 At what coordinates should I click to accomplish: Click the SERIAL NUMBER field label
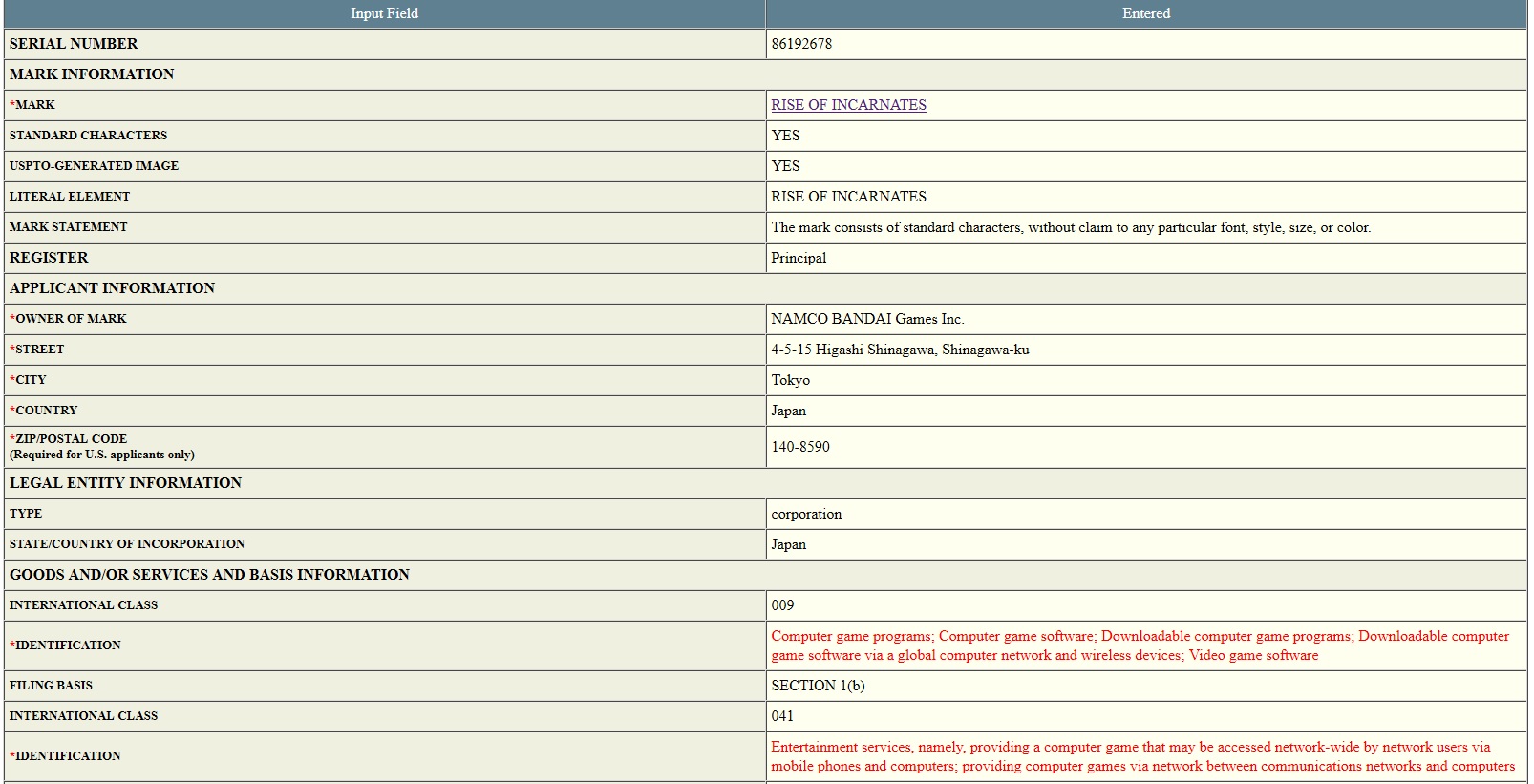74,44
